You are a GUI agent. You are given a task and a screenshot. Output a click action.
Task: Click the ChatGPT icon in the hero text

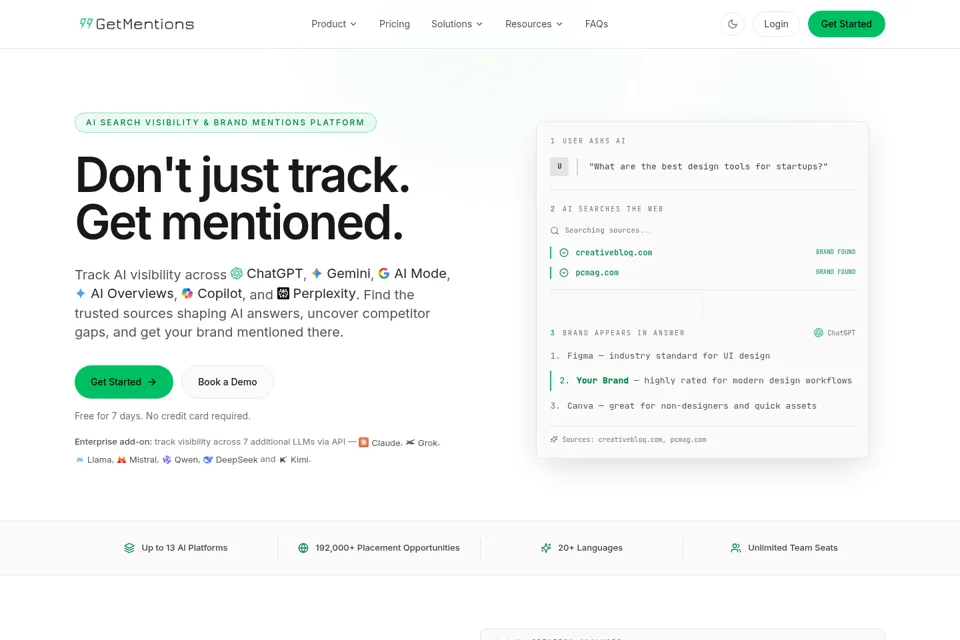[237, 273]
